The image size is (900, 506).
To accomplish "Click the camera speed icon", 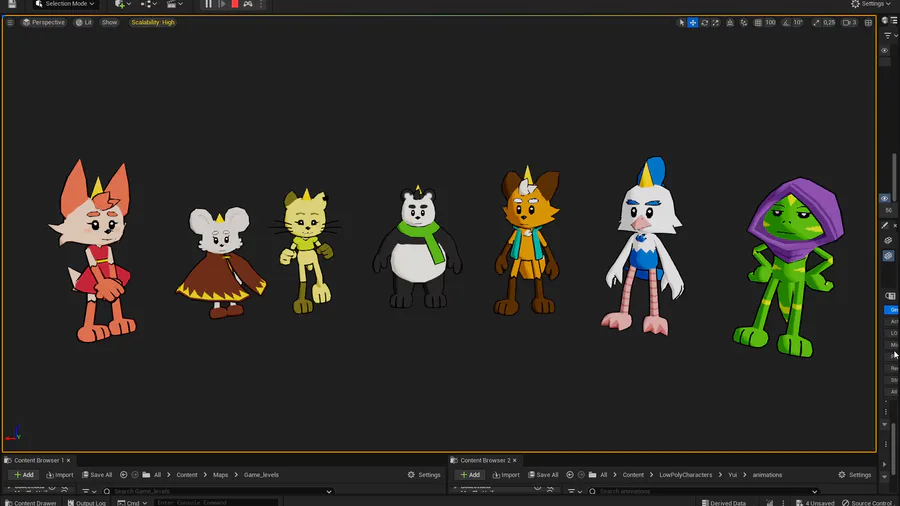I will (x=847, y=22).
